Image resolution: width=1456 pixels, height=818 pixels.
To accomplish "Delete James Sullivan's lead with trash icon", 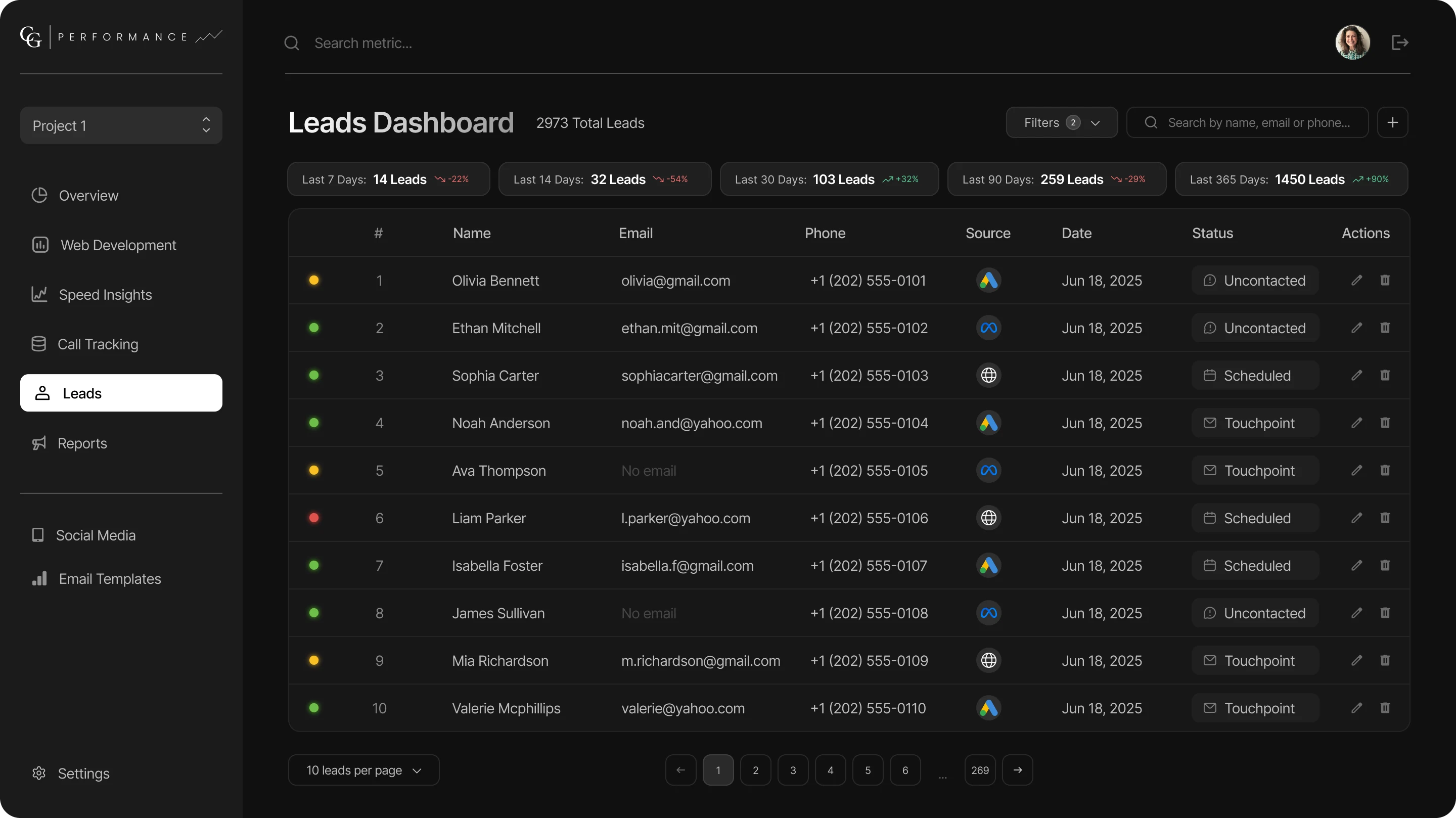I will 1385,613.
